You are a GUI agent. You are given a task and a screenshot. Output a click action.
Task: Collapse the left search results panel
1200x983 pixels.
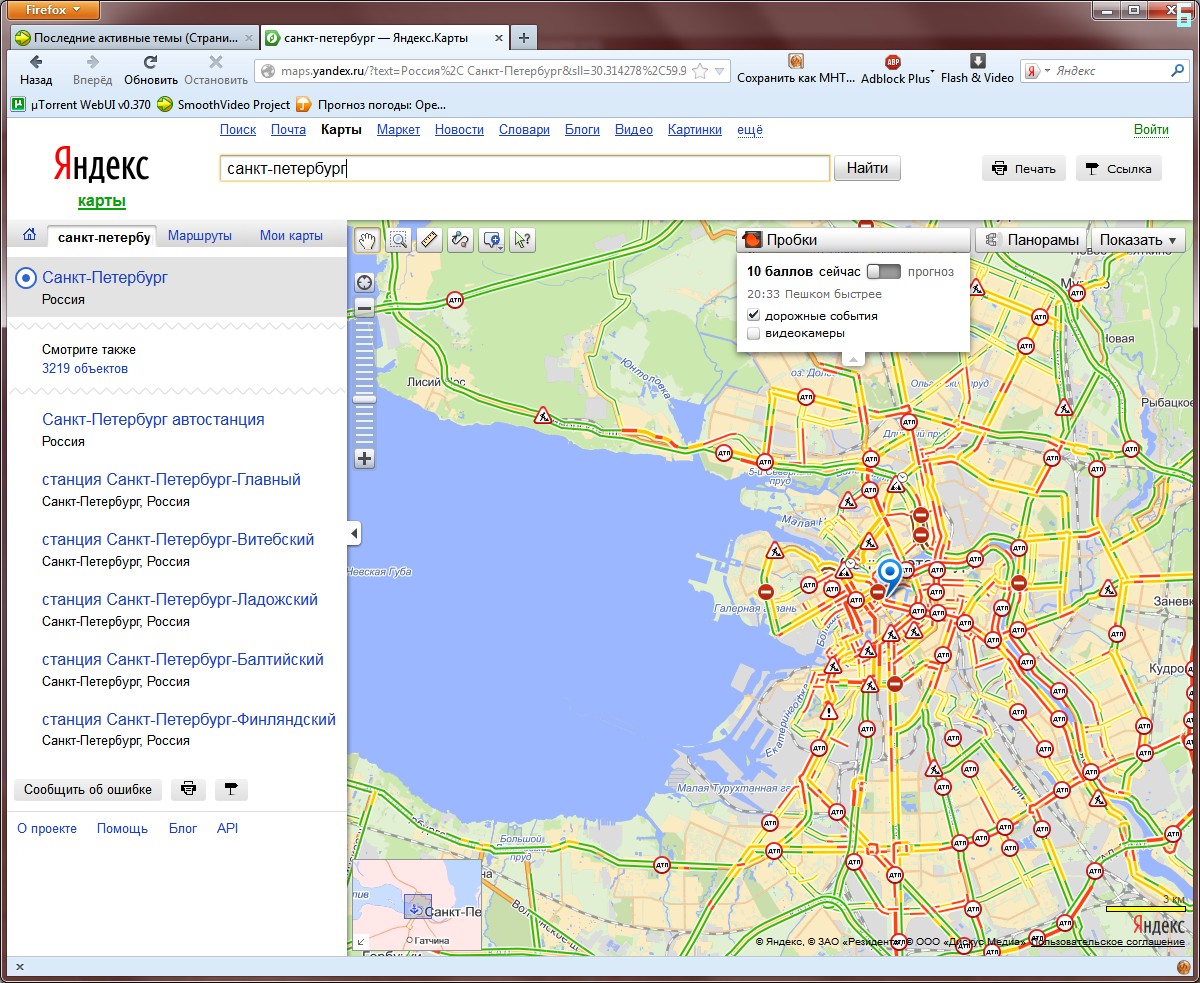[x=354, y=535]
